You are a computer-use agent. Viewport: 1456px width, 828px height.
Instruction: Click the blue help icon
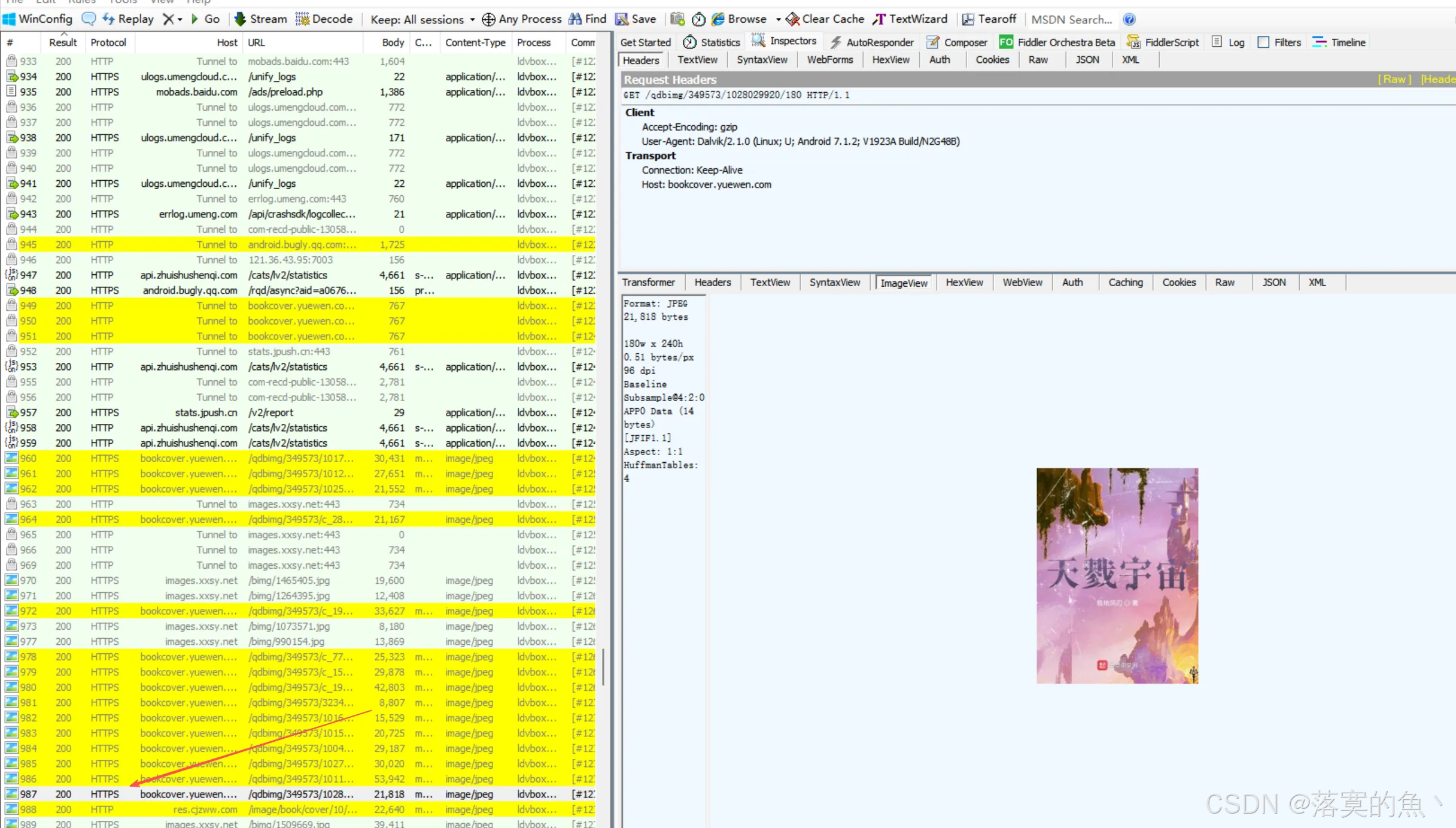pos(1129,19)
